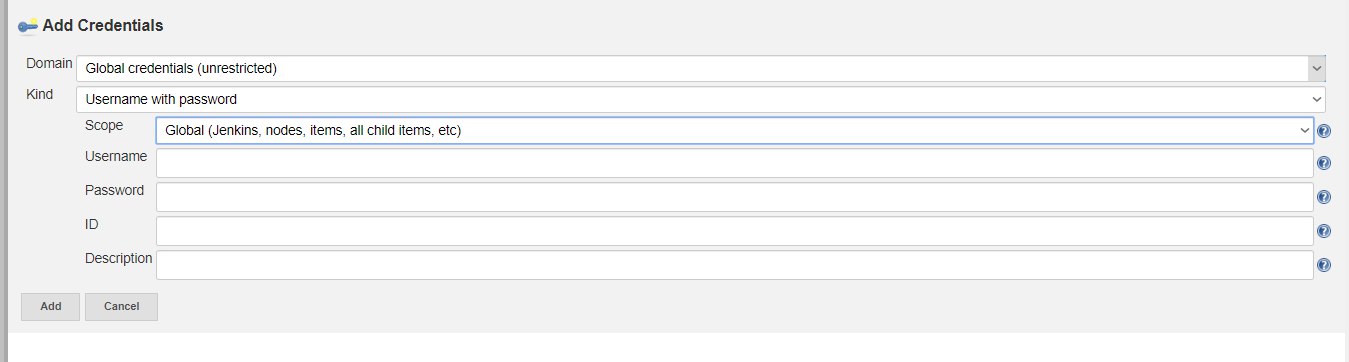Cancel adding credentials

click(121, 306)
